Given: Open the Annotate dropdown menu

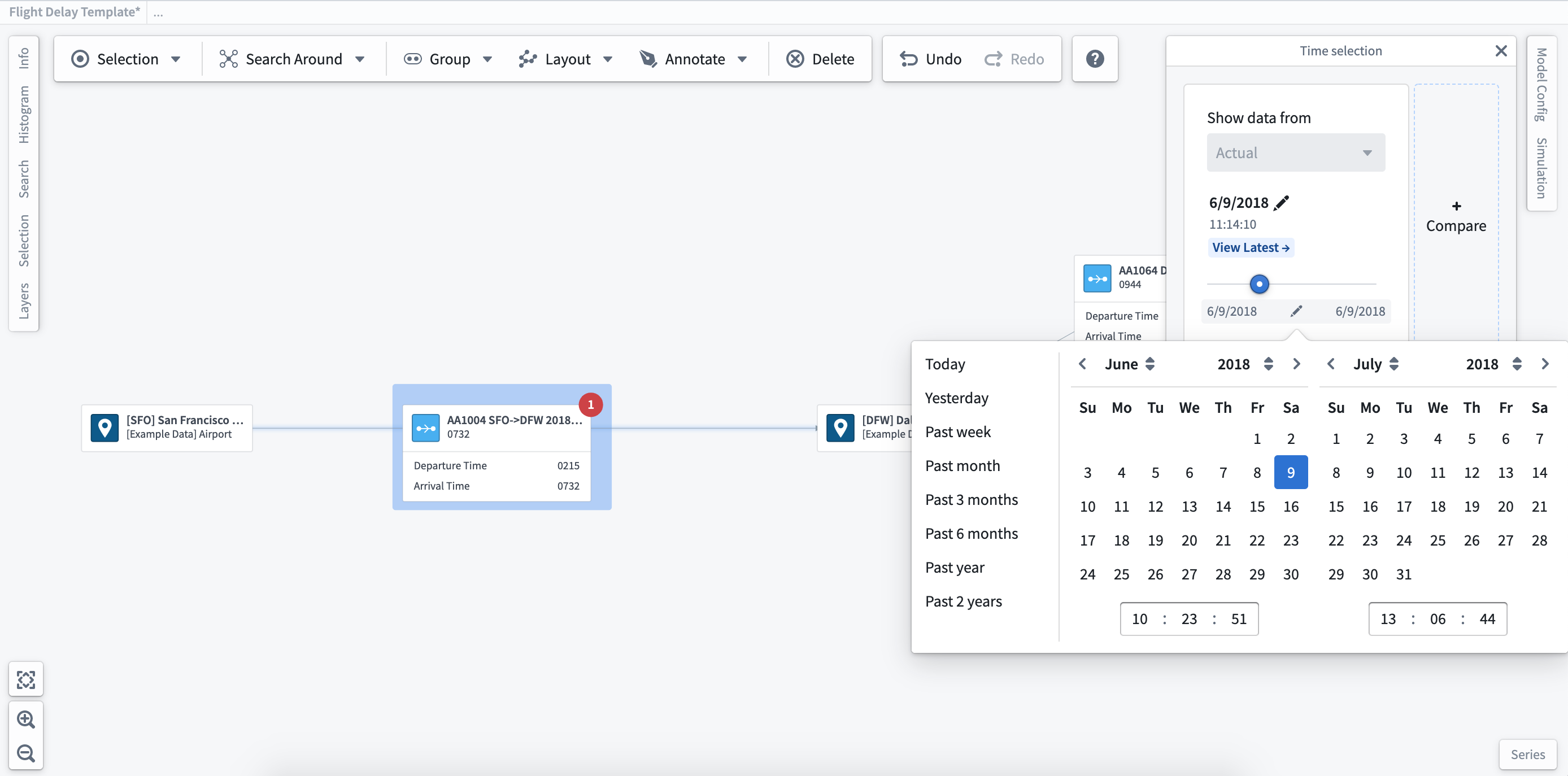Looking at the screenshot, I should [693, 59].
